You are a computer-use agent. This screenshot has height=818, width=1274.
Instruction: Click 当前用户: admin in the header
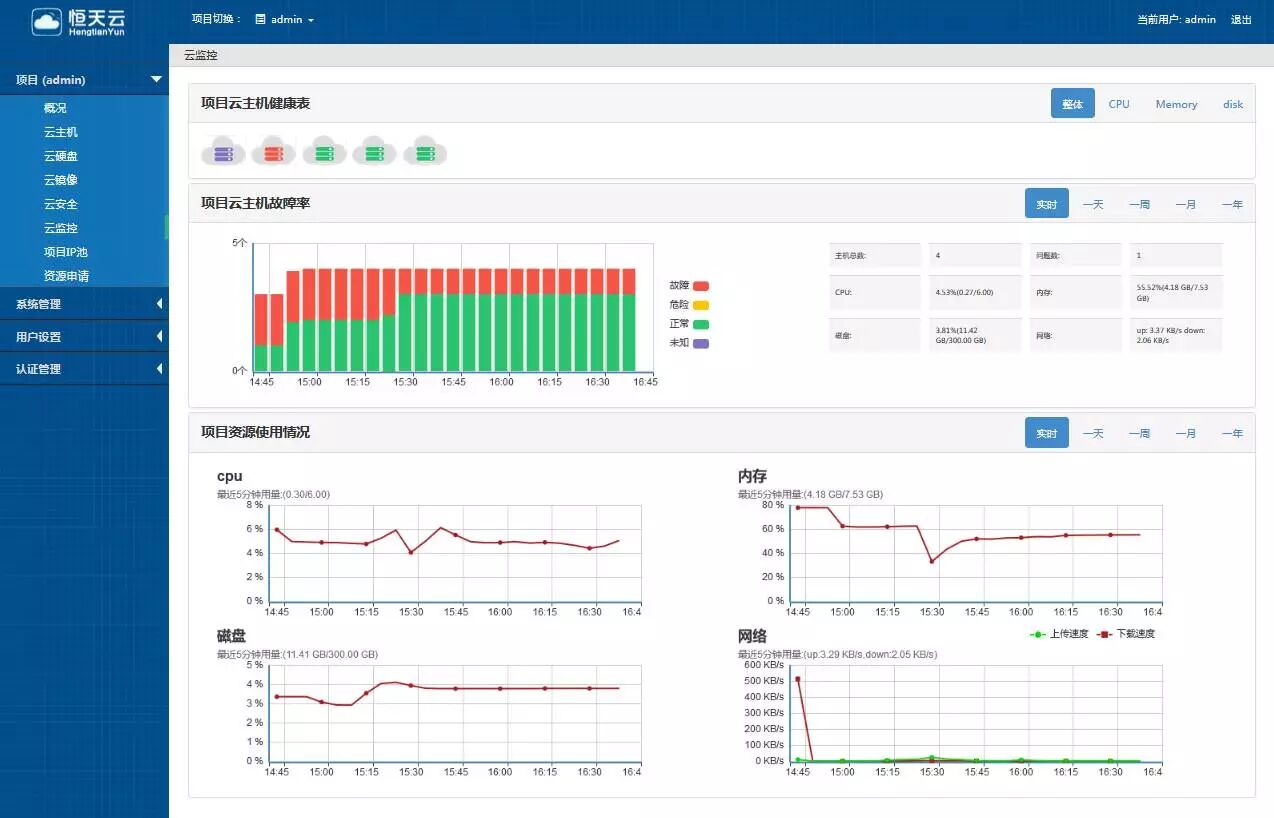[1176, 19]
